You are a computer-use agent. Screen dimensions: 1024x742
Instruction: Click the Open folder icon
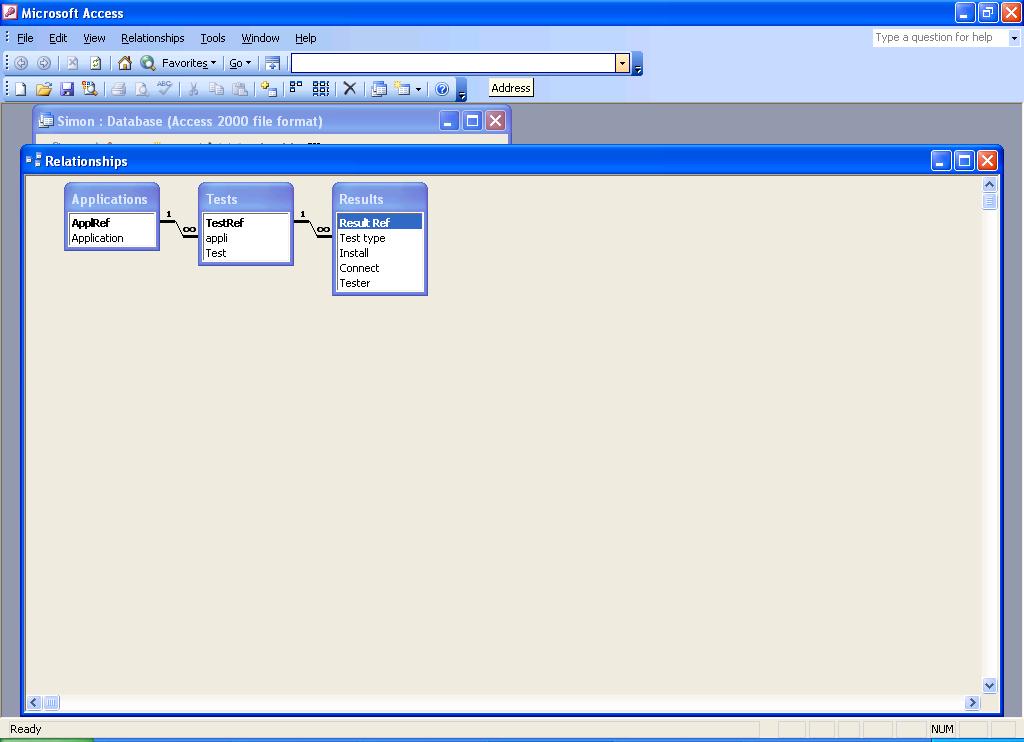click(x=44, y=89)
